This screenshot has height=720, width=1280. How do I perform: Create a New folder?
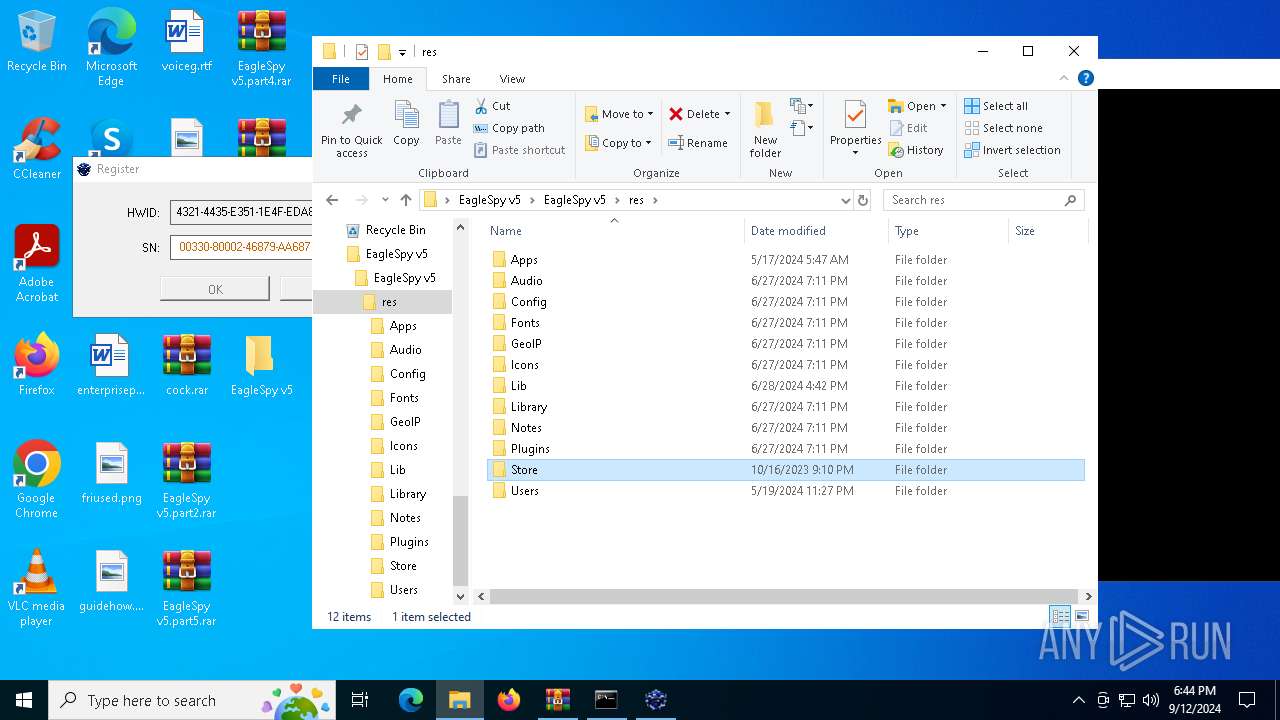765,129
